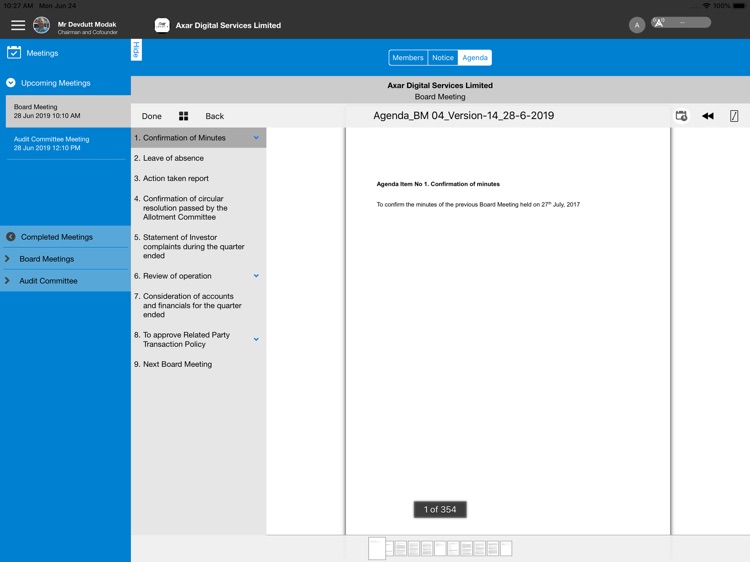The width and height of the screenshot is (750, 562).
Task: Click the Back button
Action: tap(214, 116)
